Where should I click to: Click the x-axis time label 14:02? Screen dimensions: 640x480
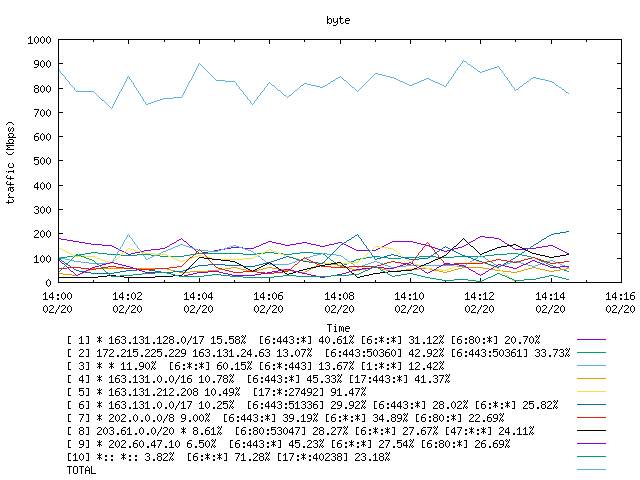point(128,296)
